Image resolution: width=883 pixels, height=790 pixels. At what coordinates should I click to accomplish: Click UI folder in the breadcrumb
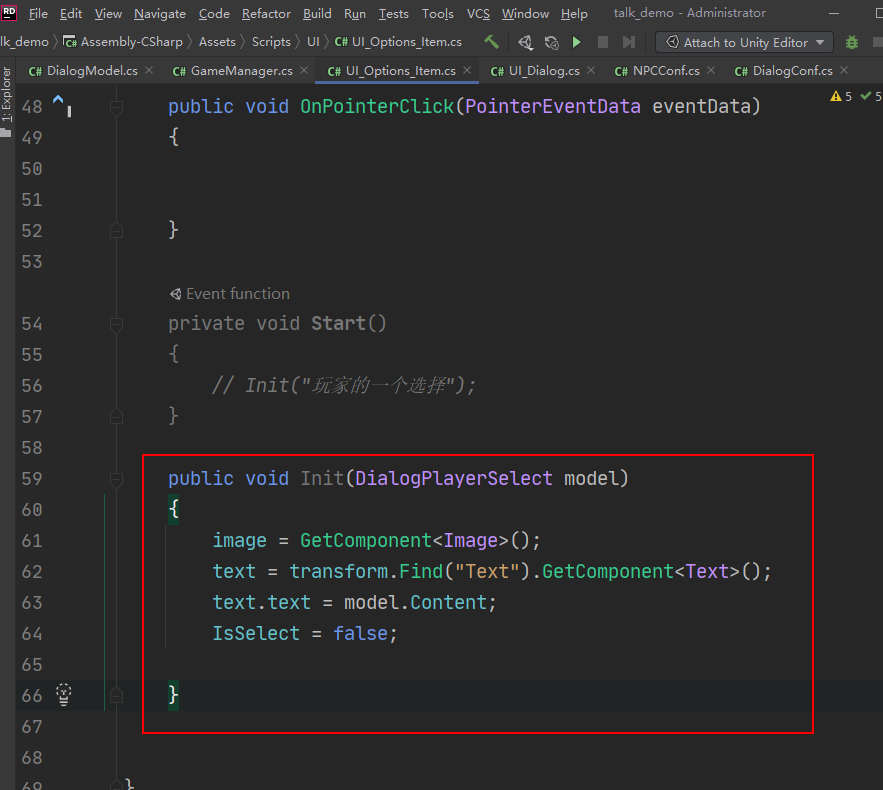point(313,42)
